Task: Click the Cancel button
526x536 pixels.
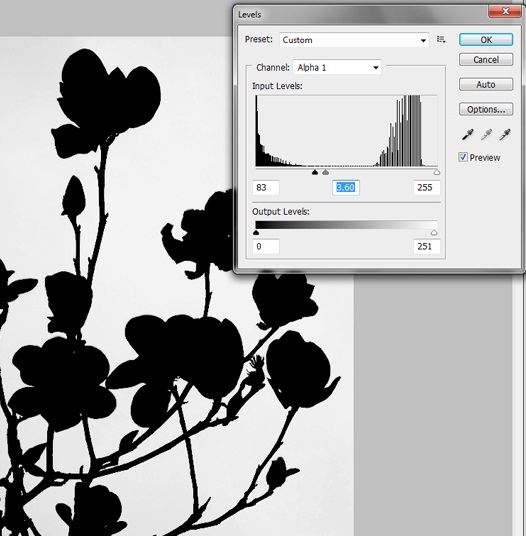Action: (x=486, y=59)
